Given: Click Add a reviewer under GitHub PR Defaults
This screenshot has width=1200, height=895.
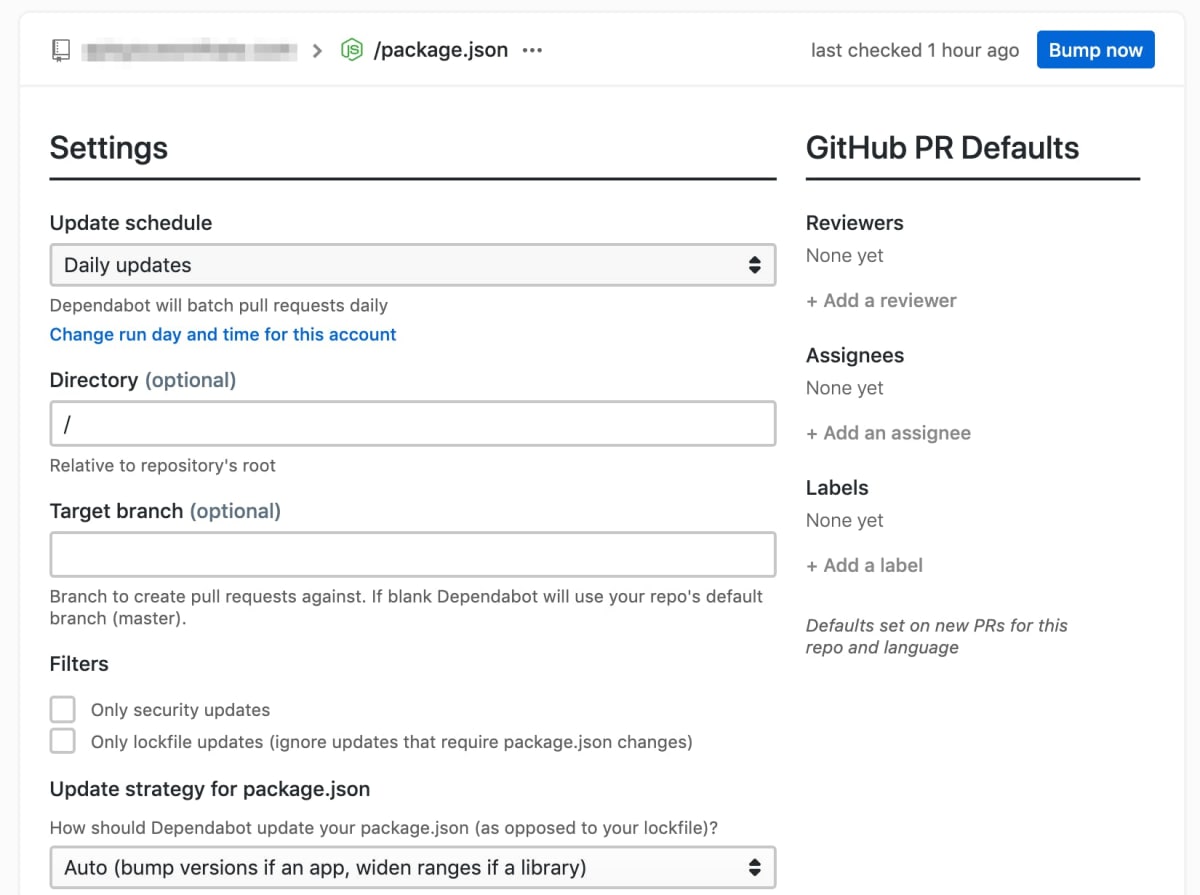Looking at the screenshot, I should click(881, 300).
